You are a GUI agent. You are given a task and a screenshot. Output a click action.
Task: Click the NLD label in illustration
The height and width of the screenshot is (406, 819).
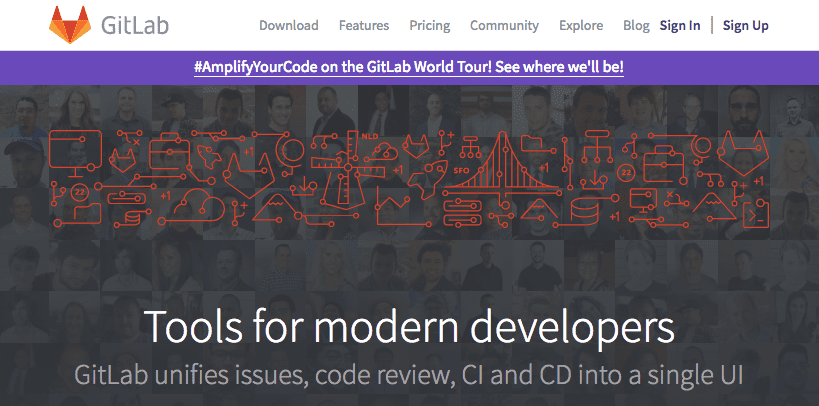pos(369,136)
